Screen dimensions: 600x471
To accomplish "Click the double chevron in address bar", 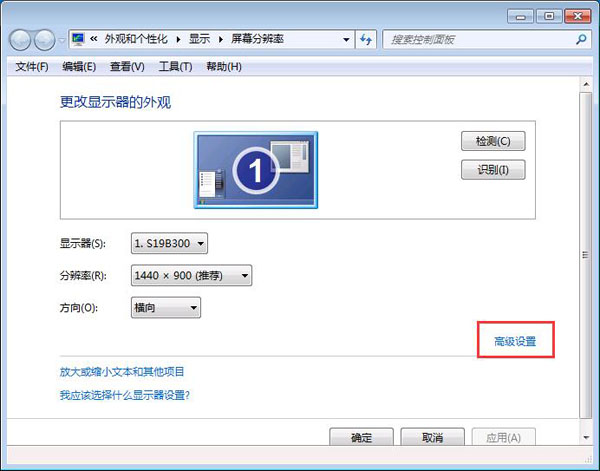I will click(94, 39).
